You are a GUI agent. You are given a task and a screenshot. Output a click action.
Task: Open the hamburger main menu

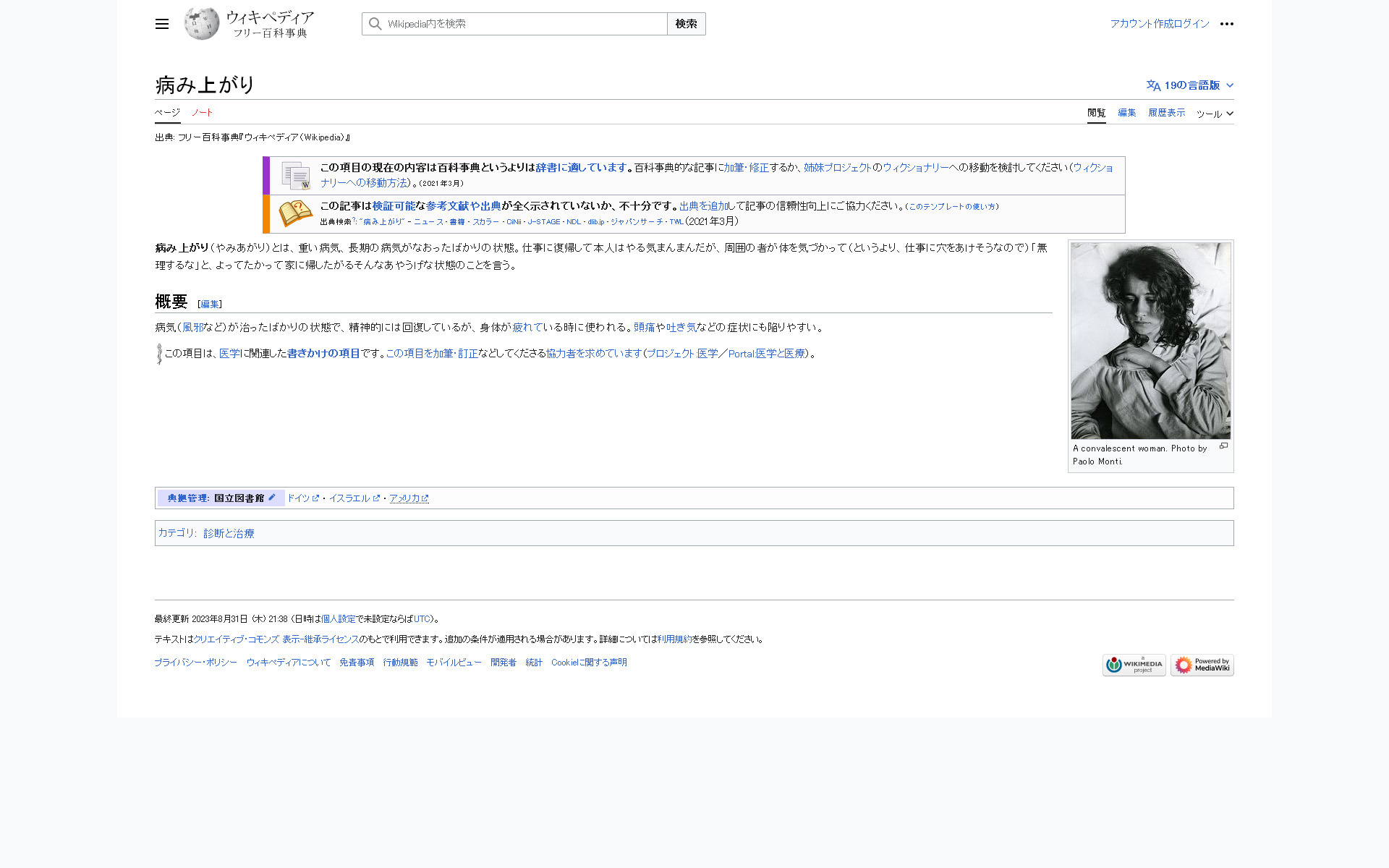(x=162, y=24)
